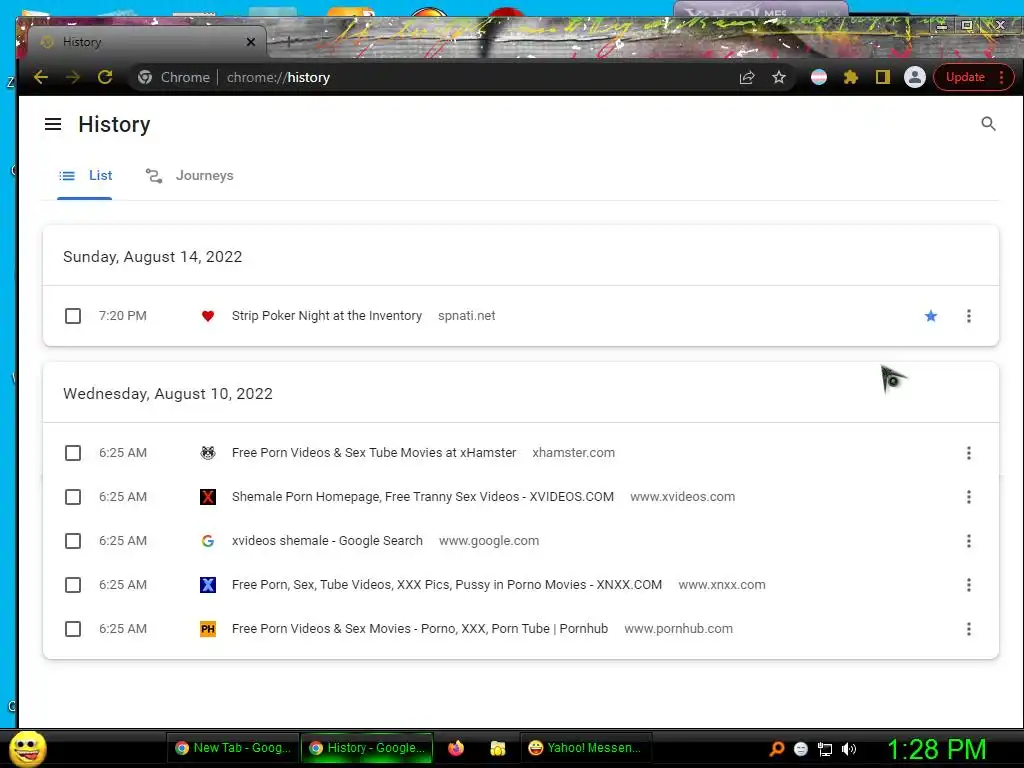Image resolution: width=1024 pixels, height=768 pixels.
Task: Check the Google Search history entry
Action: click(x=73, y=541)
